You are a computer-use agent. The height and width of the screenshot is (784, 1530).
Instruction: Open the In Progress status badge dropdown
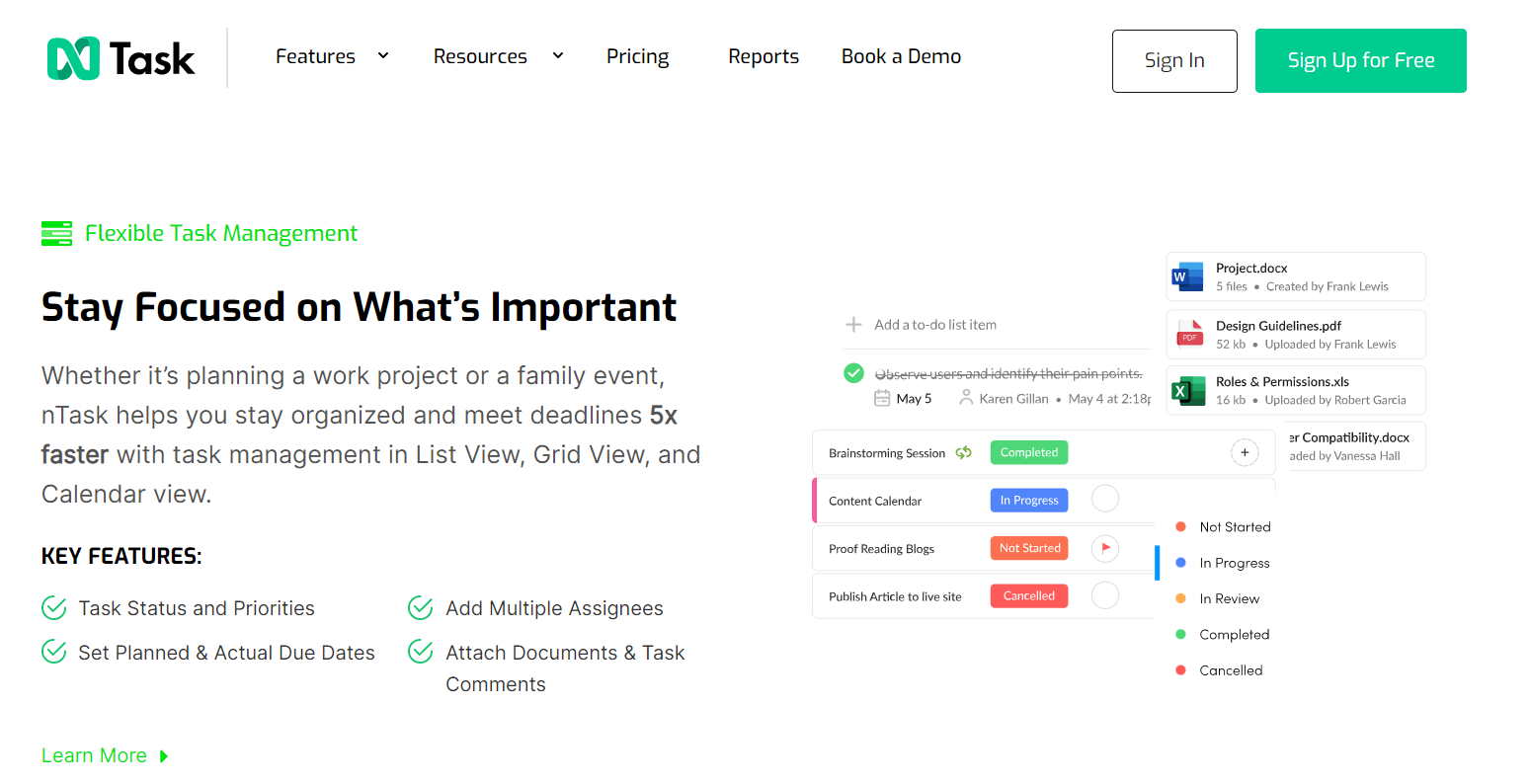point(1029,501)
